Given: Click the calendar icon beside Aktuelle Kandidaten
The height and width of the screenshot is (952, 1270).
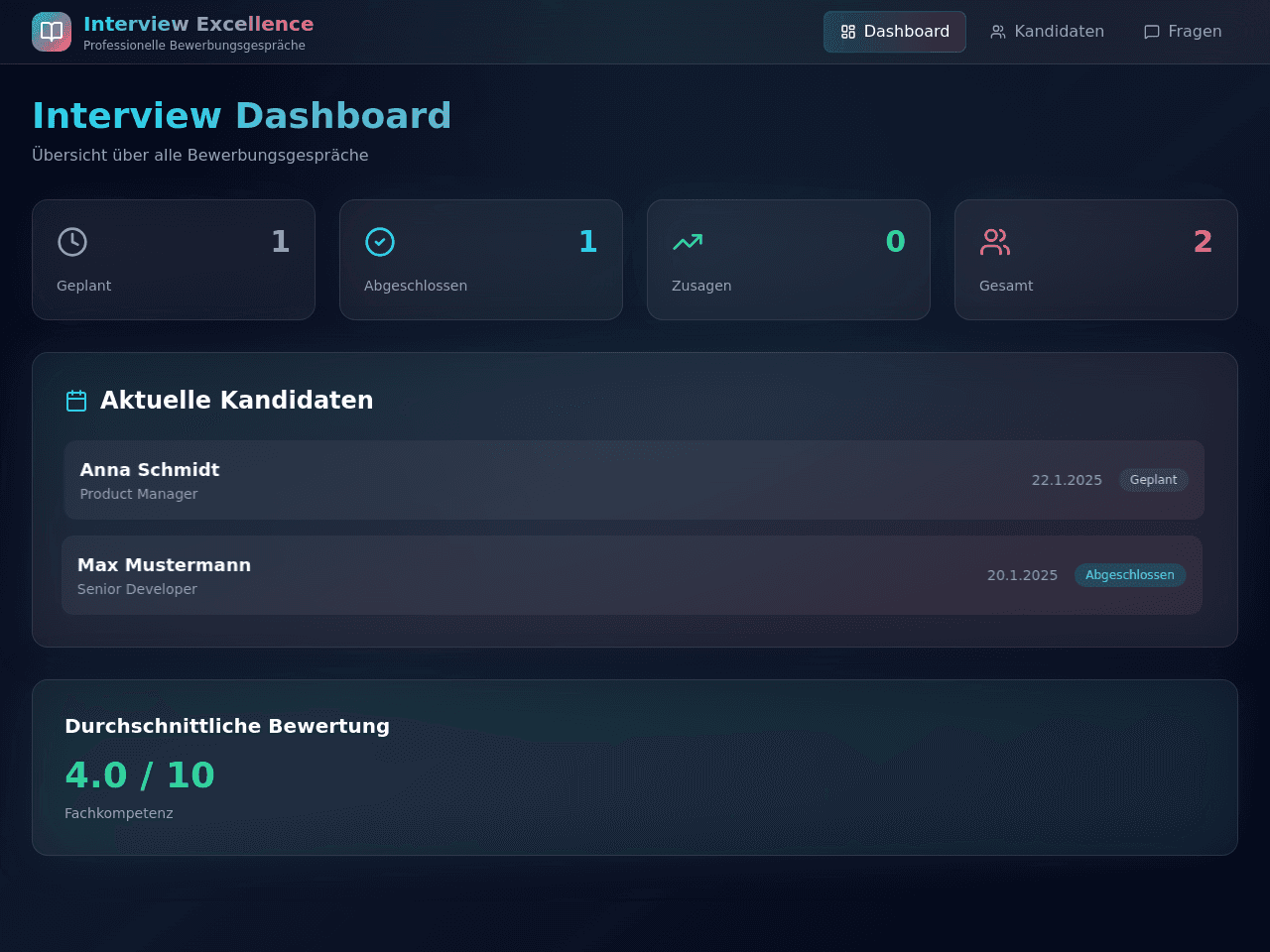Looking at the screenshot, I should coord(76,401).
